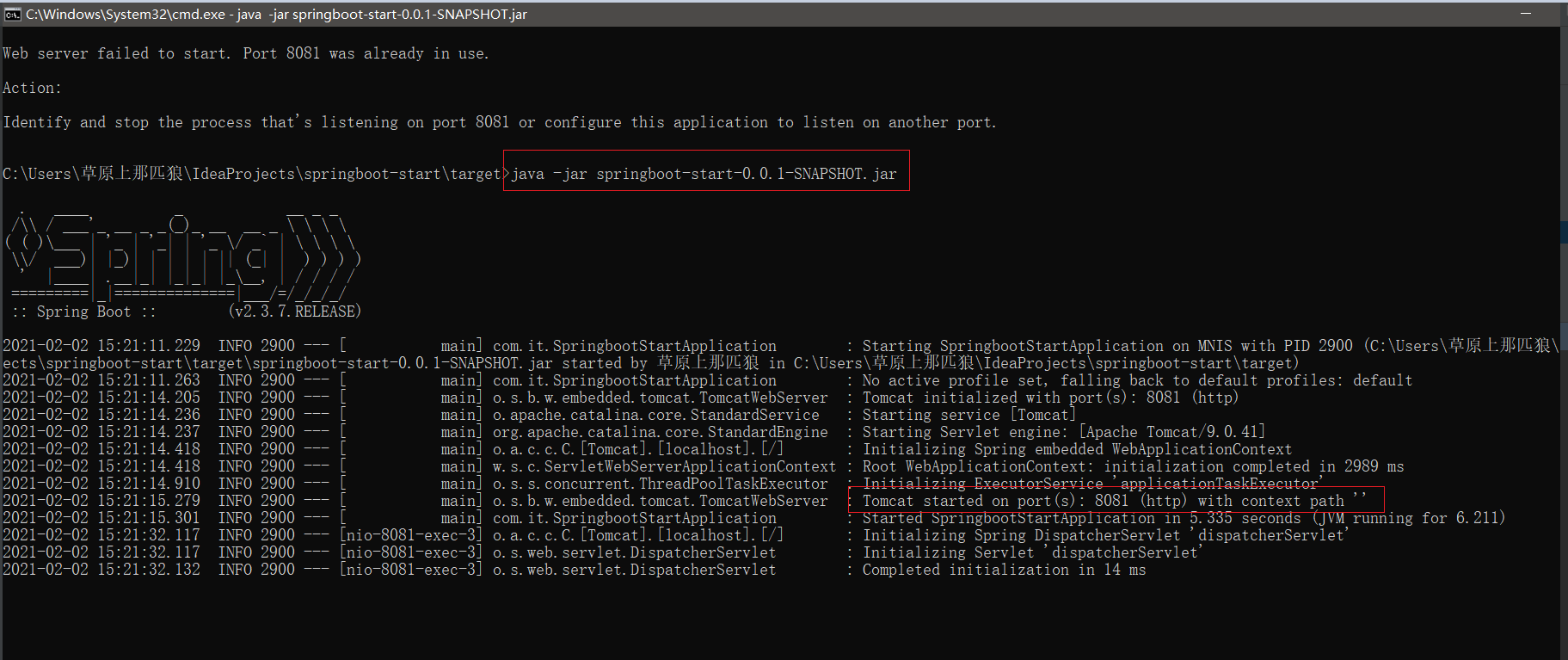1568x660 pixels.
Task: Click the version text (v2.3.7.RELEASE)
Action: pyautogui.click(x=294, y=311)
